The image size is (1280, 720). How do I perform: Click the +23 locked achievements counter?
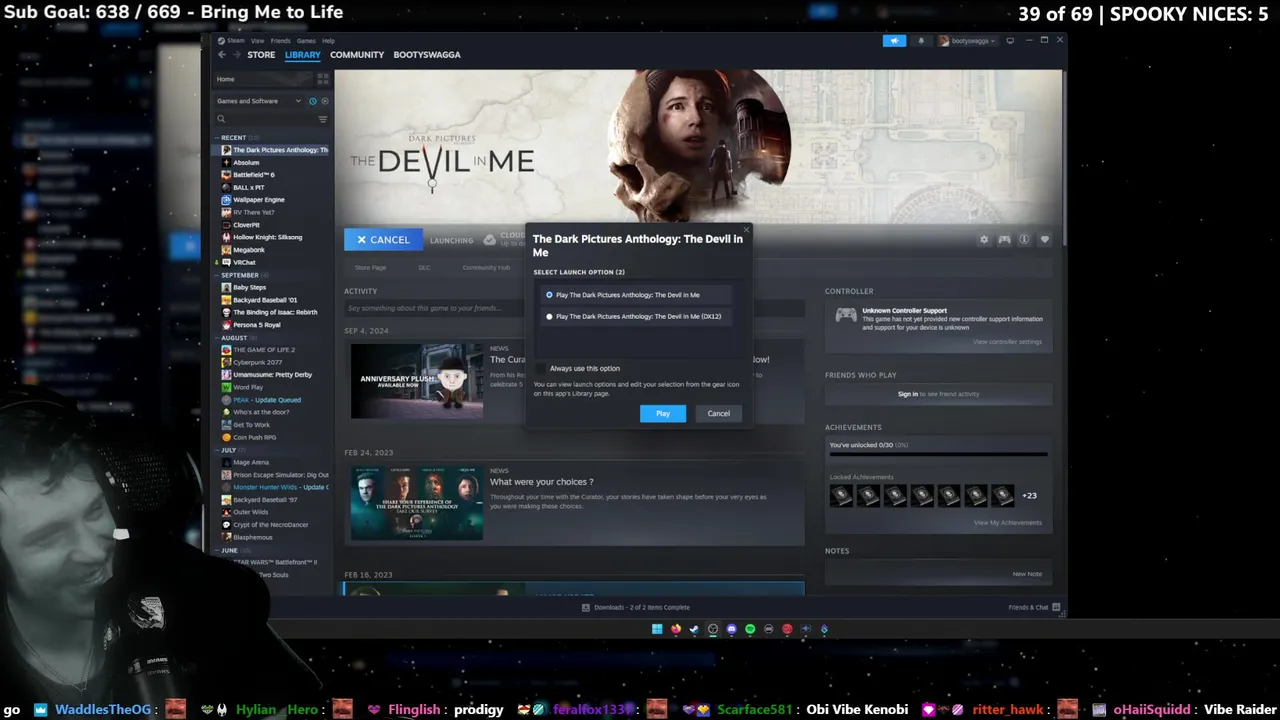1029,495
